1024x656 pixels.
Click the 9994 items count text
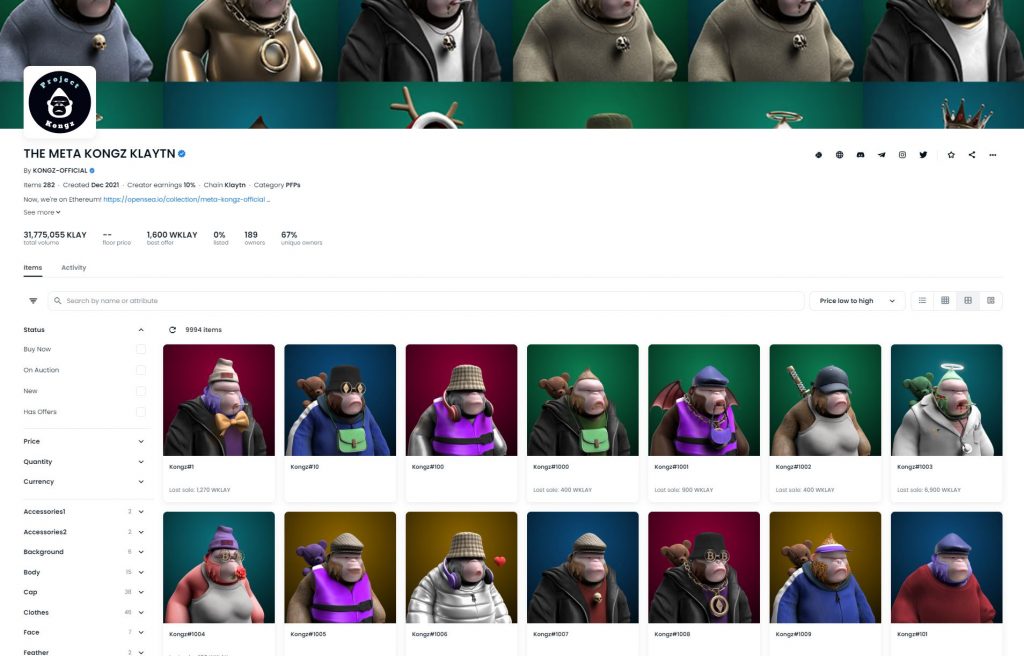(203, 330)
